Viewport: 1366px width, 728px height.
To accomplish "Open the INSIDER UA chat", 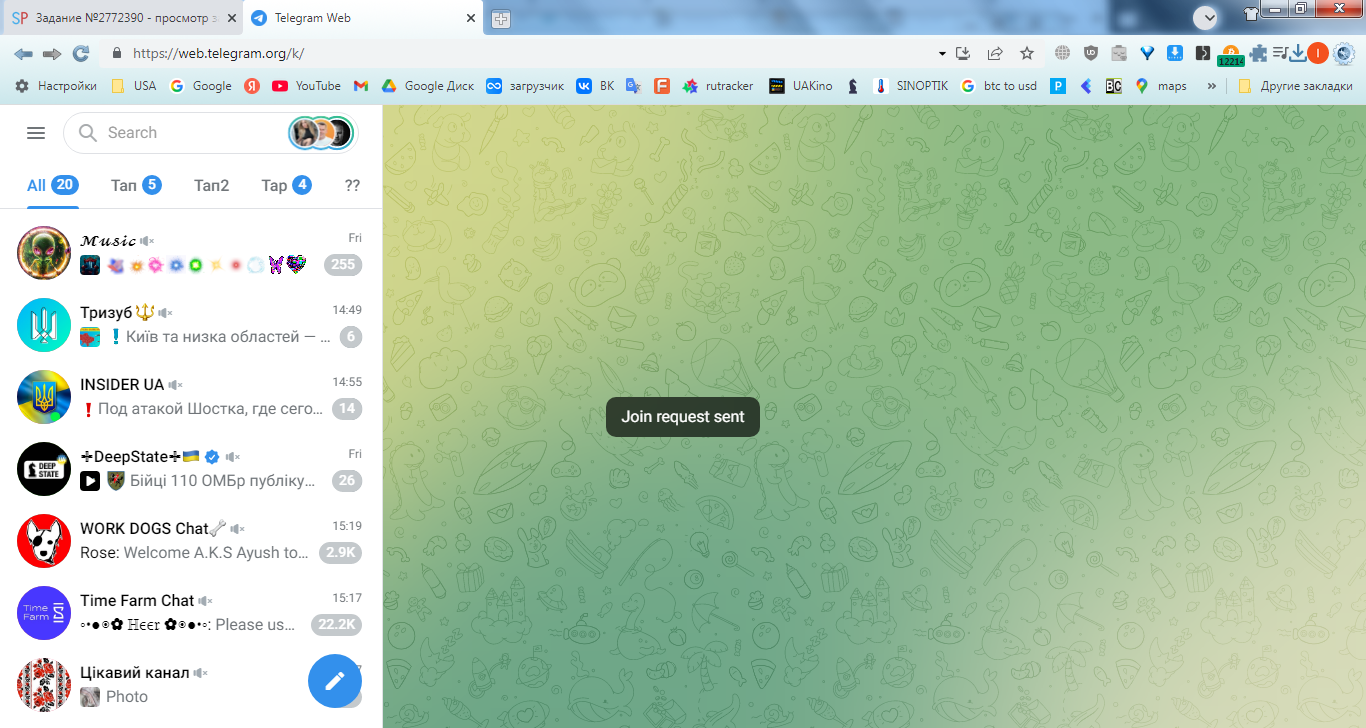I will click(x=191, y=397).
